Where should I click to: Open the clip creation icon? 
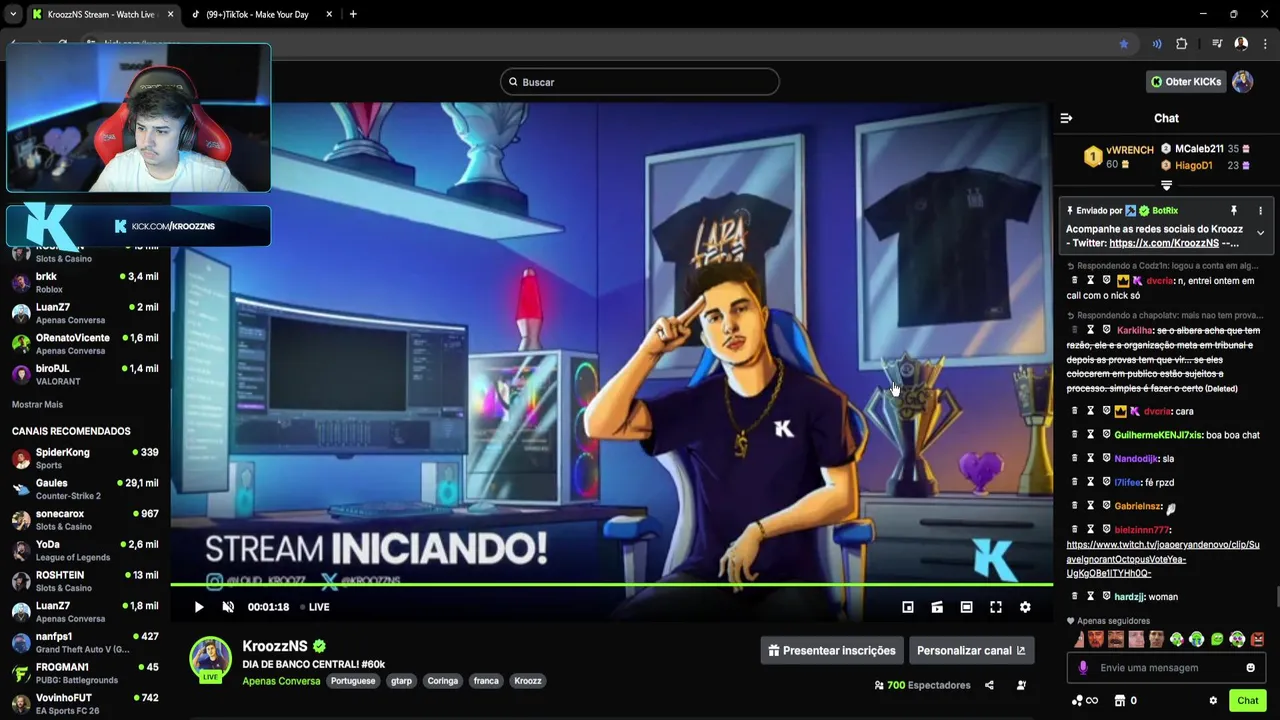tap(937, 607)
